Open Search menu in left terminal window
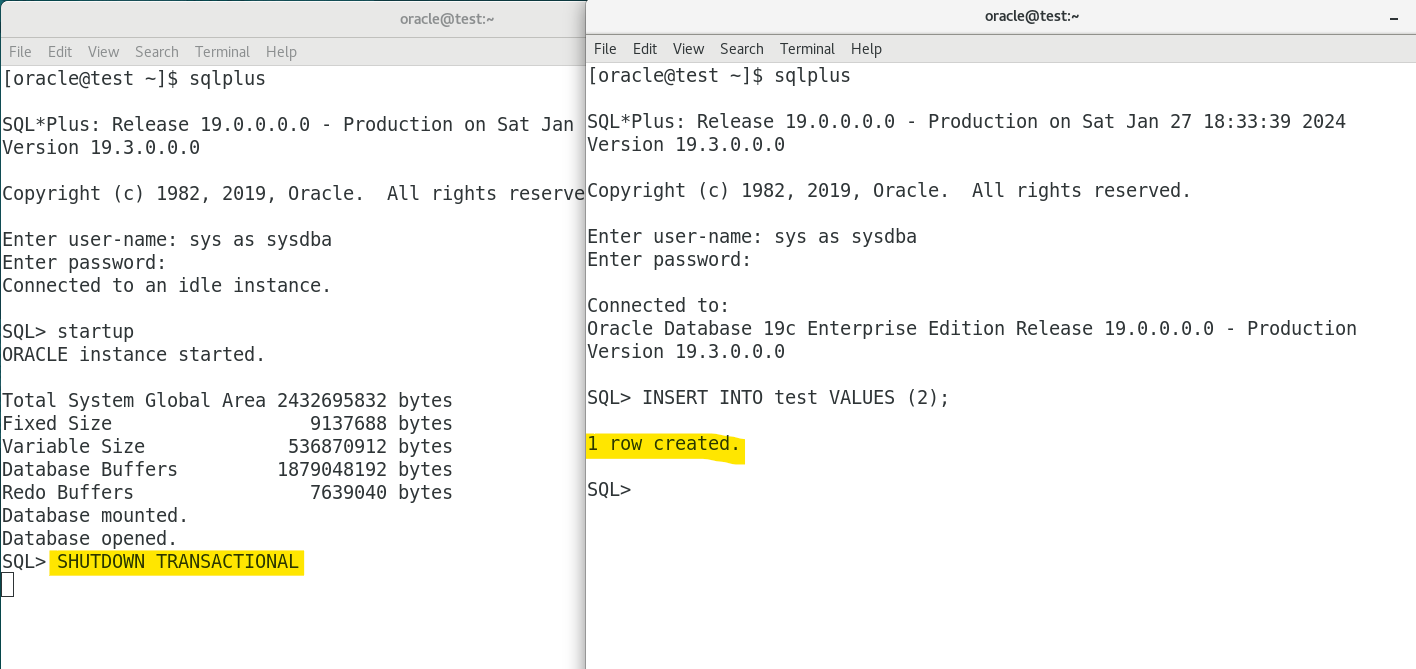Viewport: 1416px width, 669px height. [157, 52]
